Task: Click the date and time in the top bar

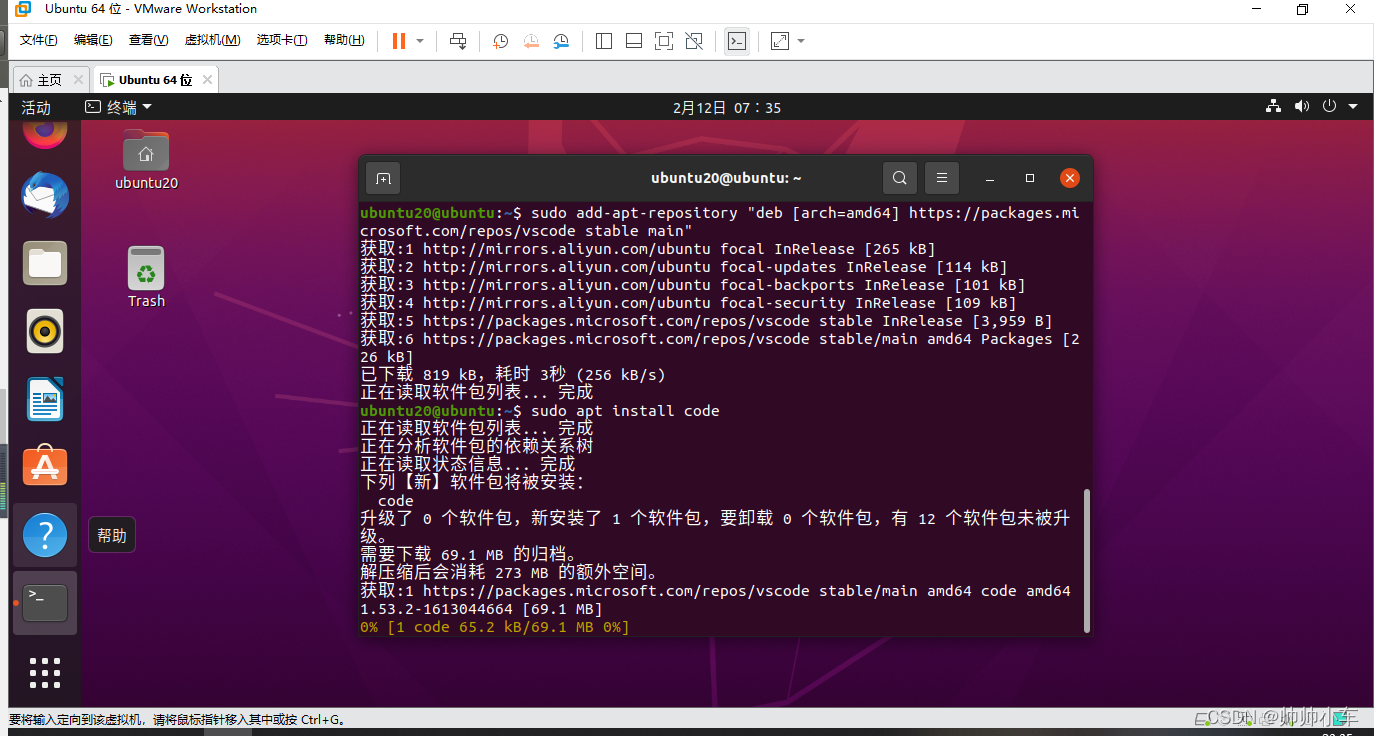Action: [x=727, y=107]
